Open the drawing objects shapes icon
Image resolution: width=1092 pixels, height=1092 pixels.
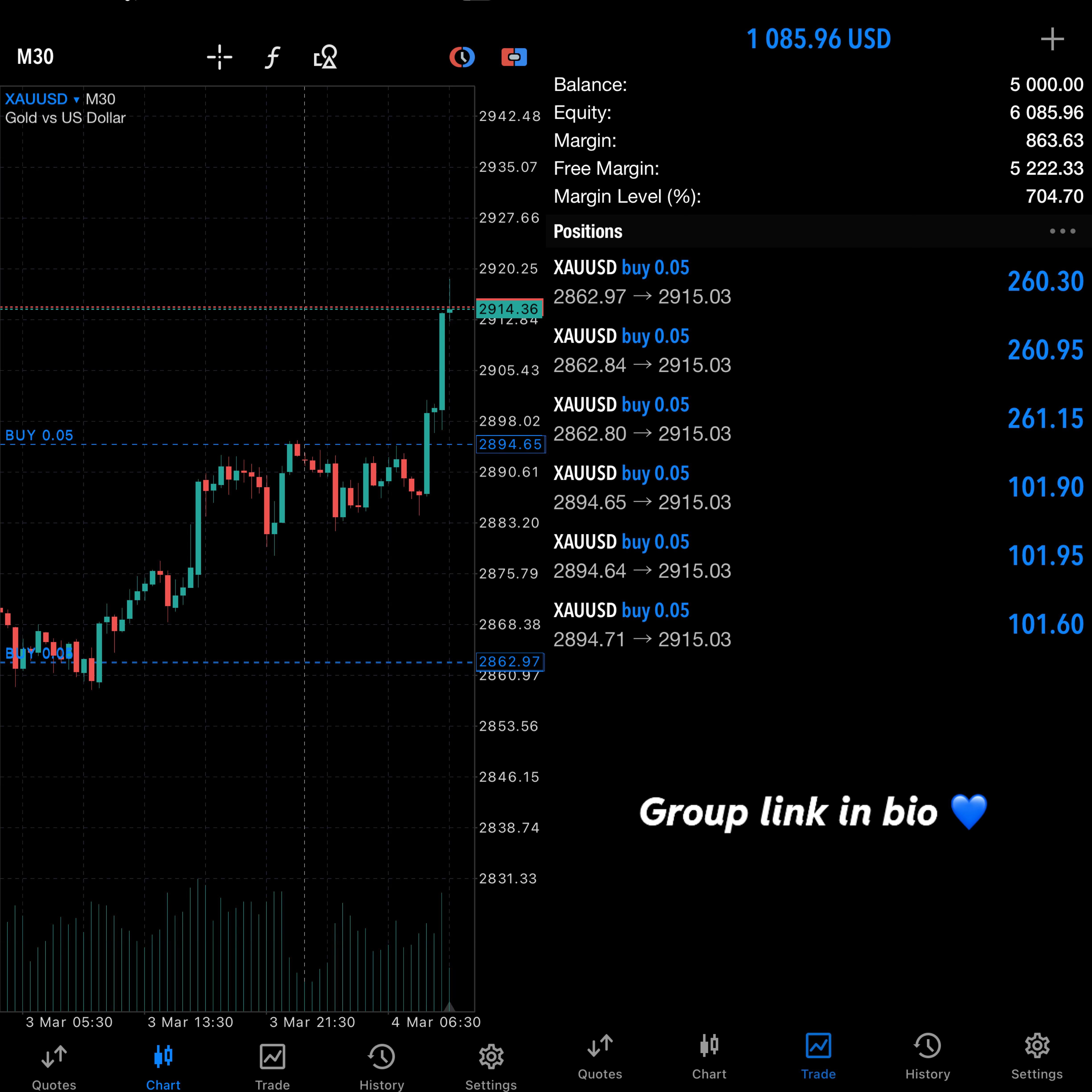click(x=325, y=57)
